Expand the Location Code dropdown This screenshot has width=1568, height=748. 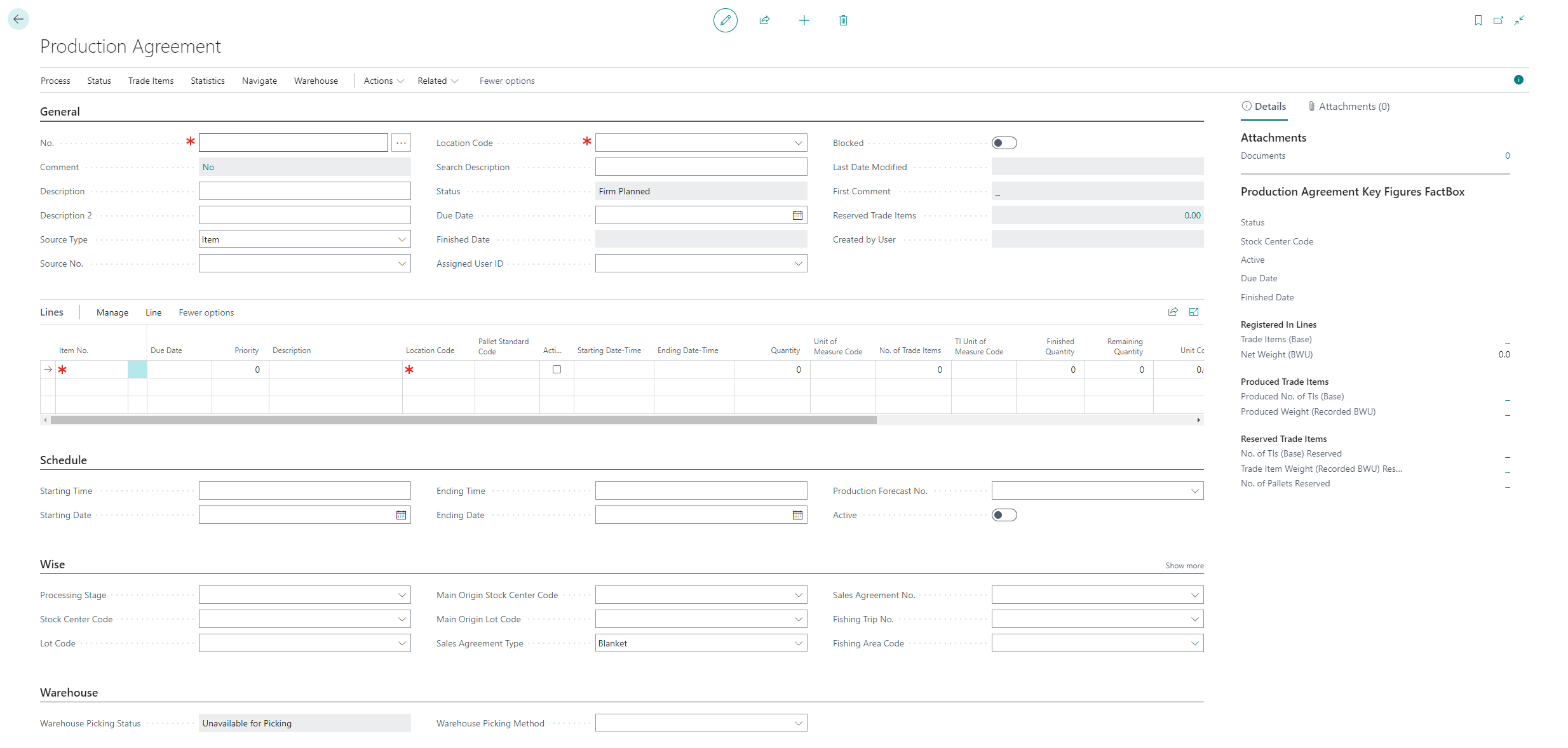(798, 143)
